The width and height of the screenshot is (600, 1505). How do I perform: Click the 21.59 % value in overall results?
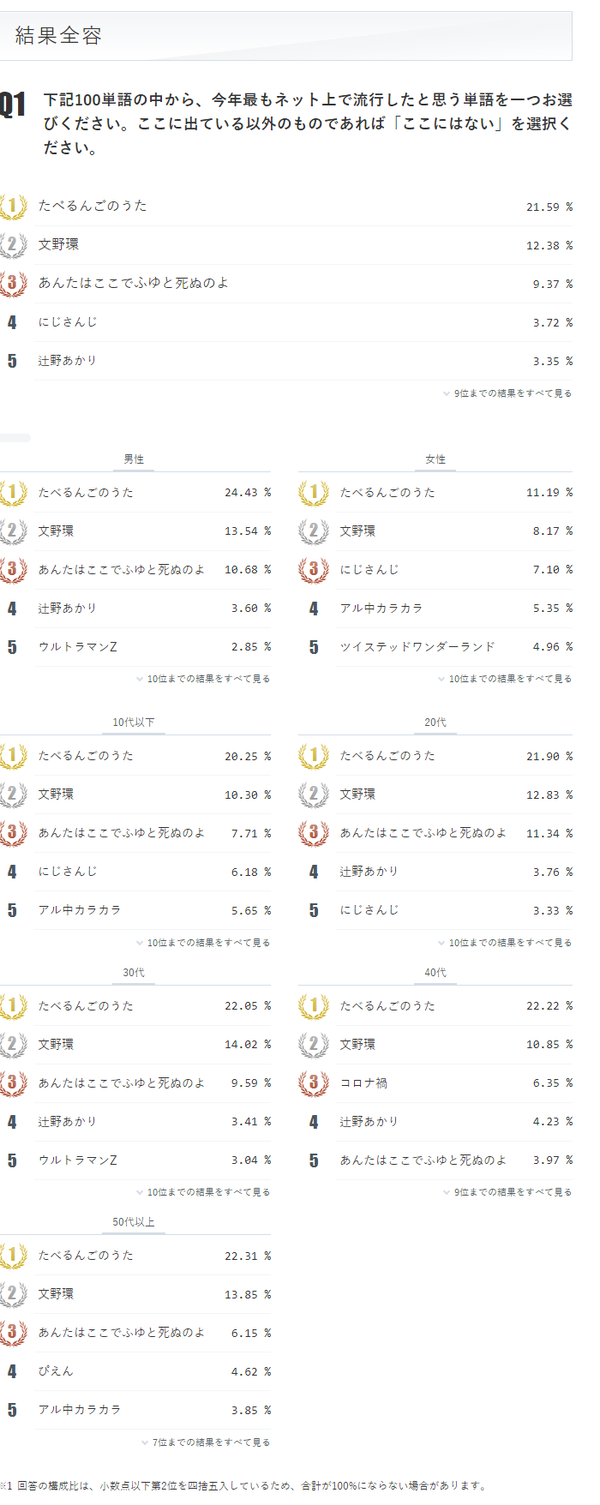coord(549,207)
